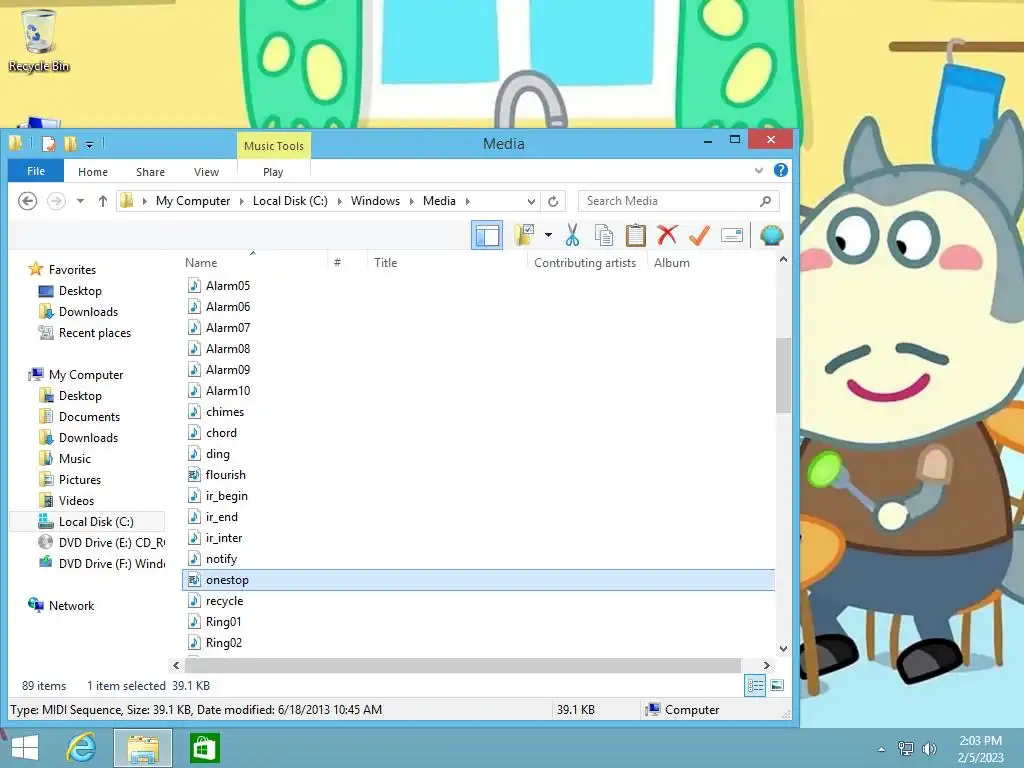1024x768 pixels.
Task: Open Music under My Computer
Action: pyautogui.click(x=74, y=459)
